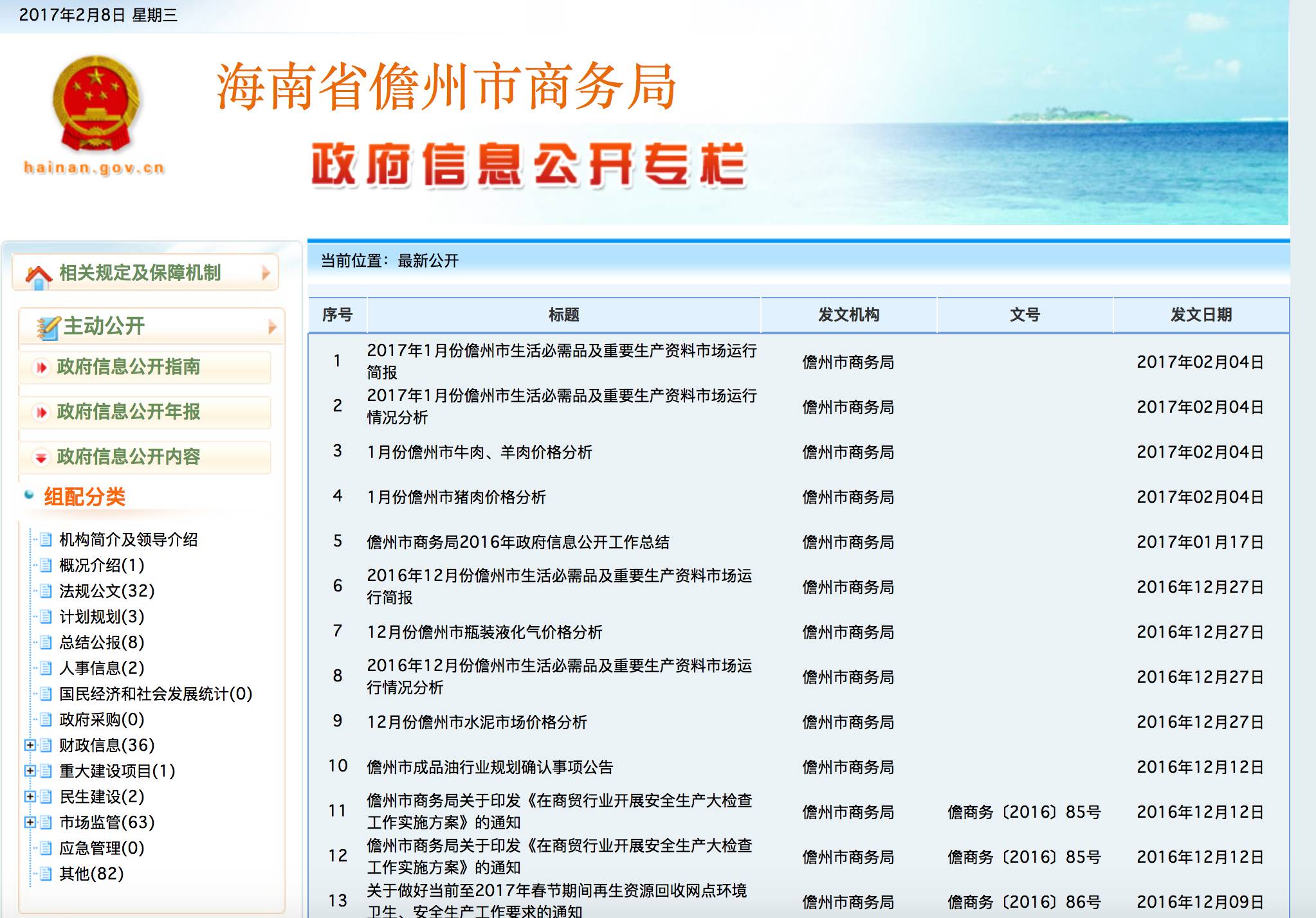Screen dimensions: 1316x918
Task: Expand the 民生建设(2) plus box
Action: click(x=30, y=797)
